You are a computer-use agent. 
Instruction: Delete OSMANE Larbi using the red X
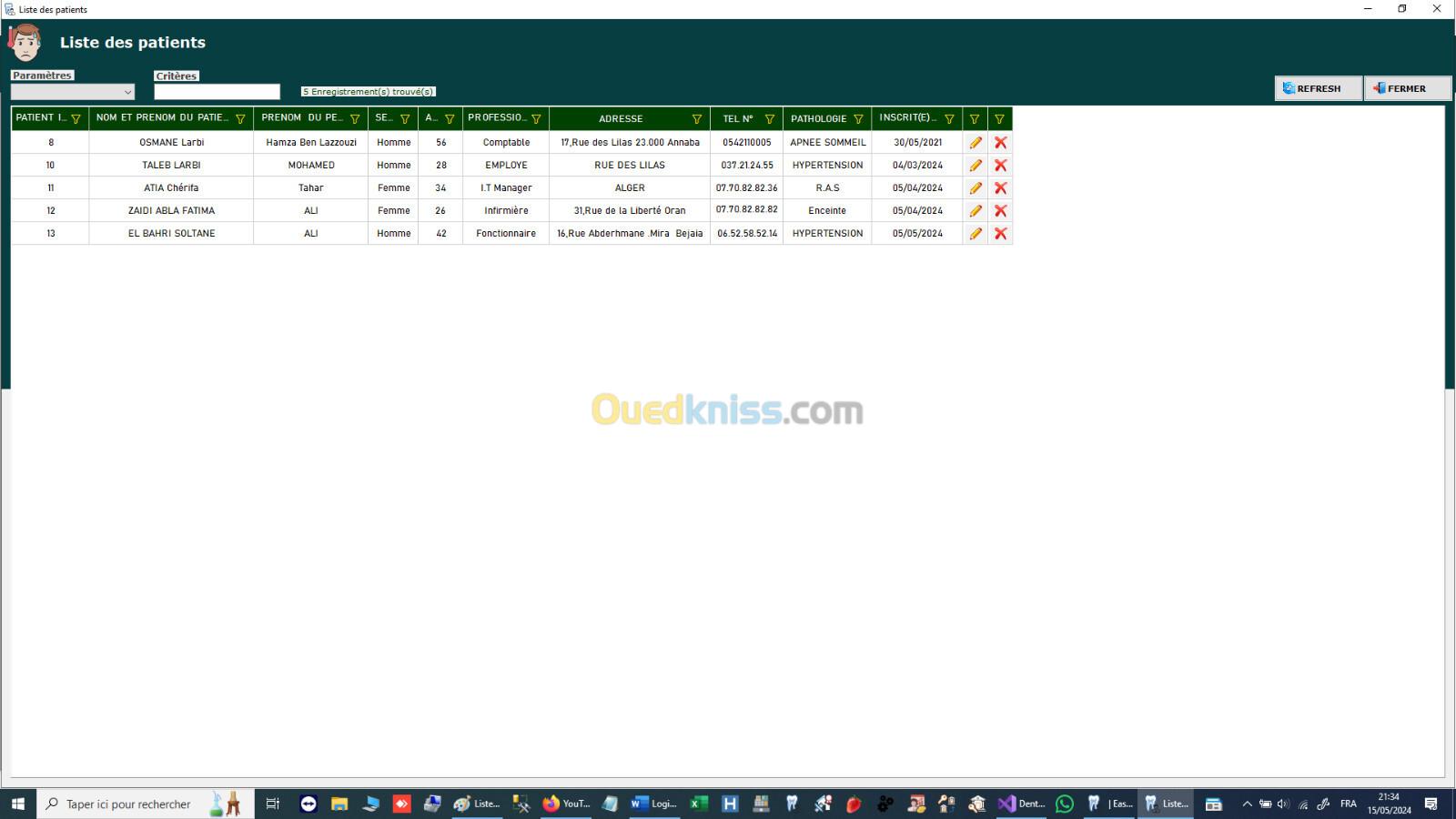point(1000,143)
